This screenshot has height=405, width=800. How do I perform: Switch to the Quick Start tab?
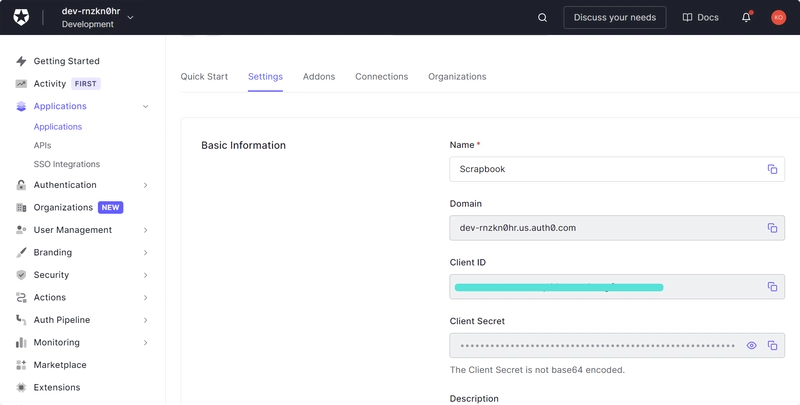204,77
